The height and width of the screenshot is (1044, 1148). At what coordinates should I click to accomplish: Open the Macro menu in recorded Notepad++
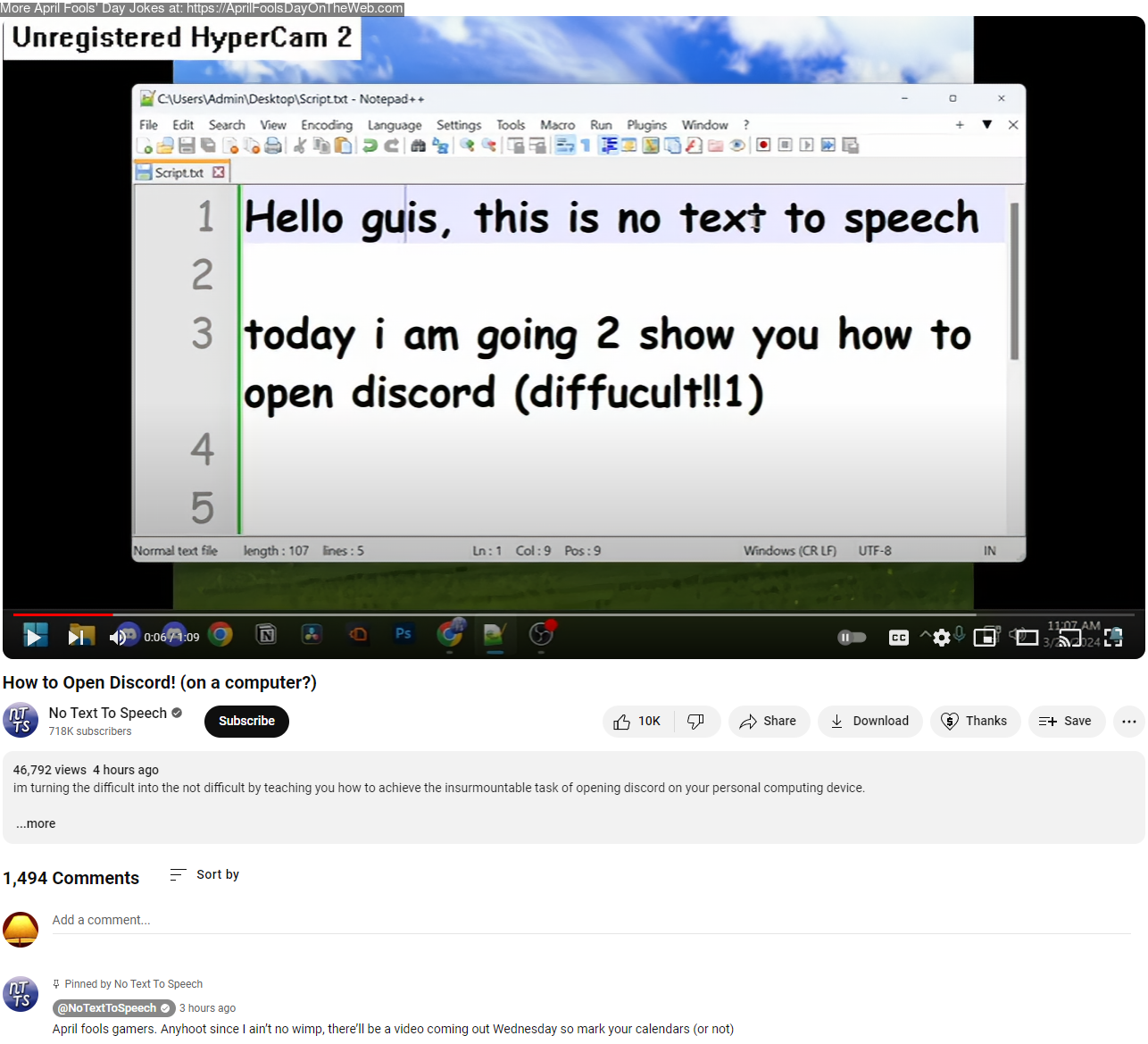pyautogui.click(x=557, y=125)
